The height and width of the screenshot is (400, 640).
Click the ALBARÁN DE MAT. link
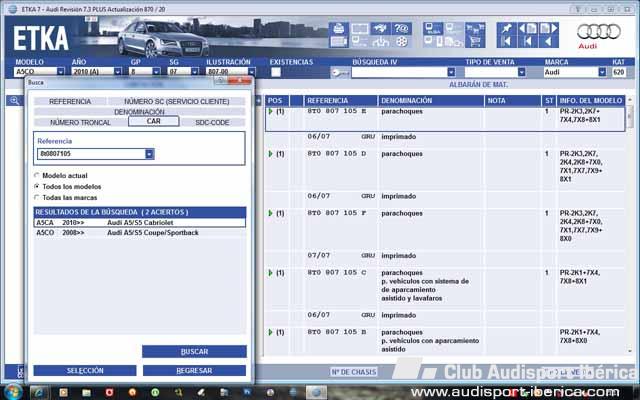(478, 85)
